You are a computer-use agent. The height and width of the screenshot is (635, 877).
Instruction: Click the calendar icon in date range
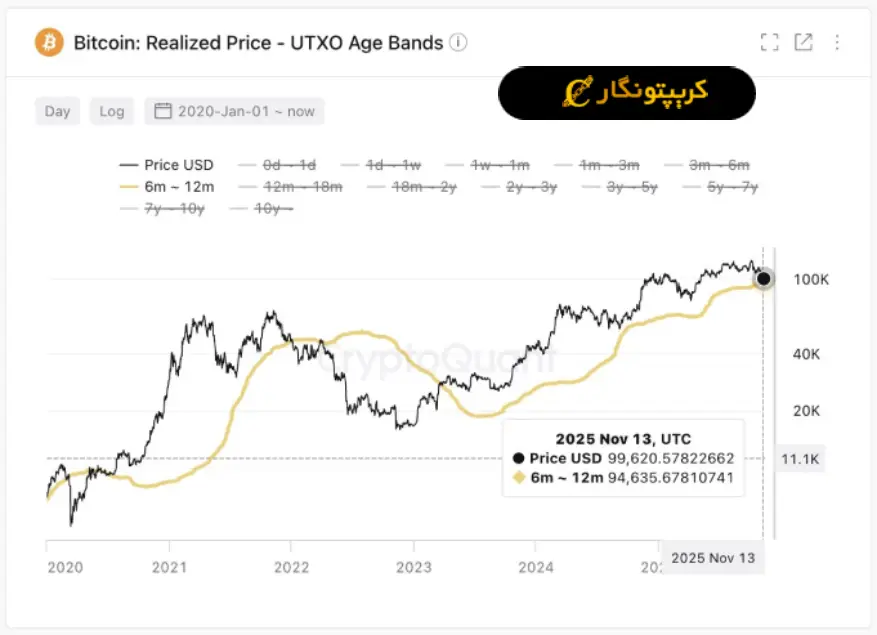click(x=163, y=111)
